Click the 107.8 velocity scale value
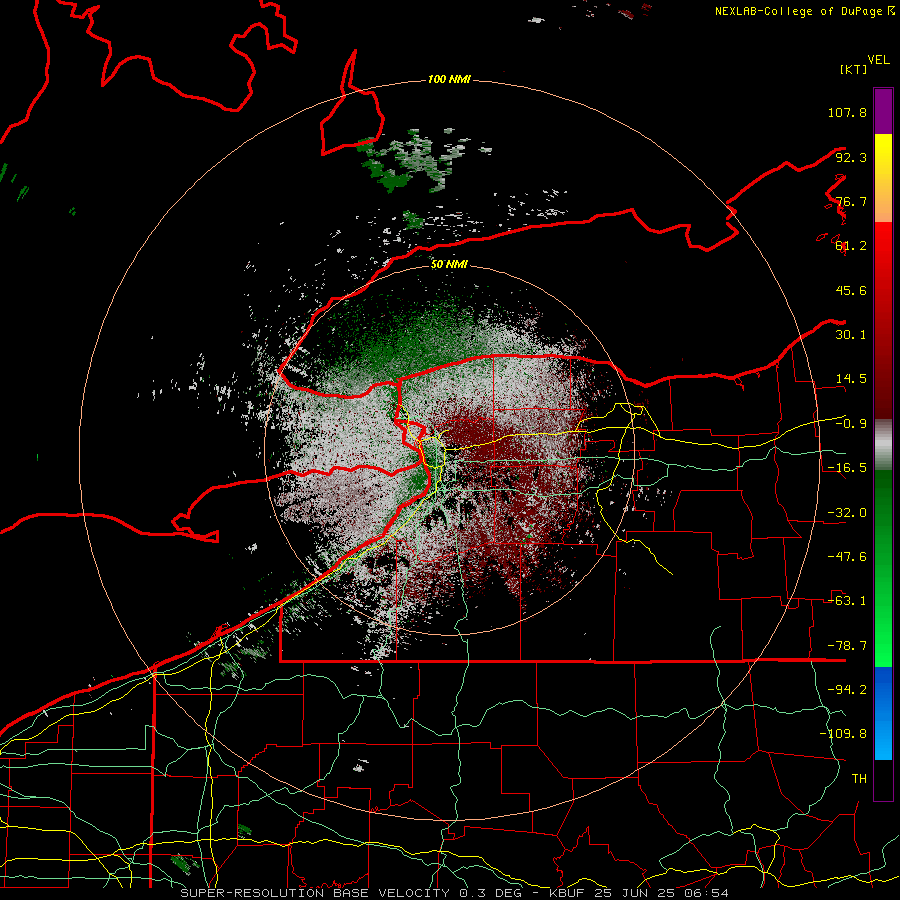This screenshot has height=900, width=900. [847, 112]
